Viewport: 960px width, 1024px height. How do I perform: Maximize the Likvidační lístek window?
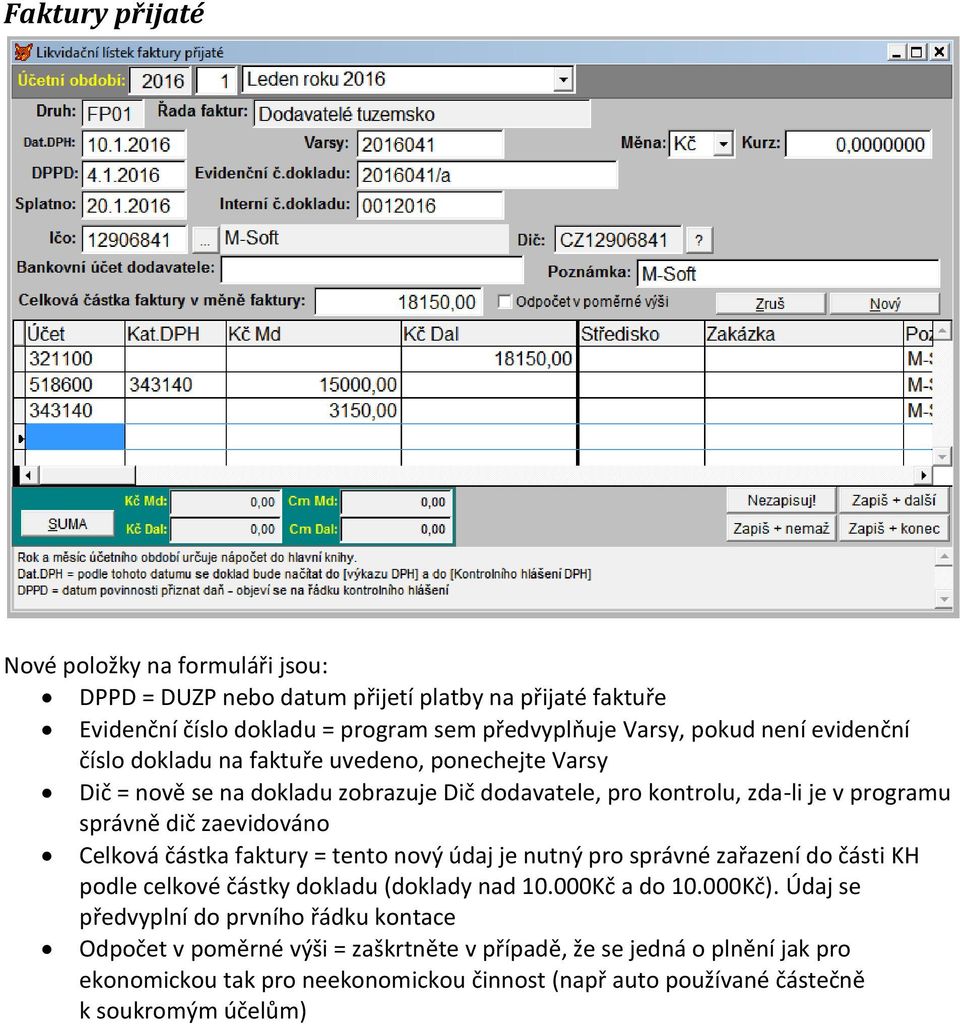click(917, 52)
